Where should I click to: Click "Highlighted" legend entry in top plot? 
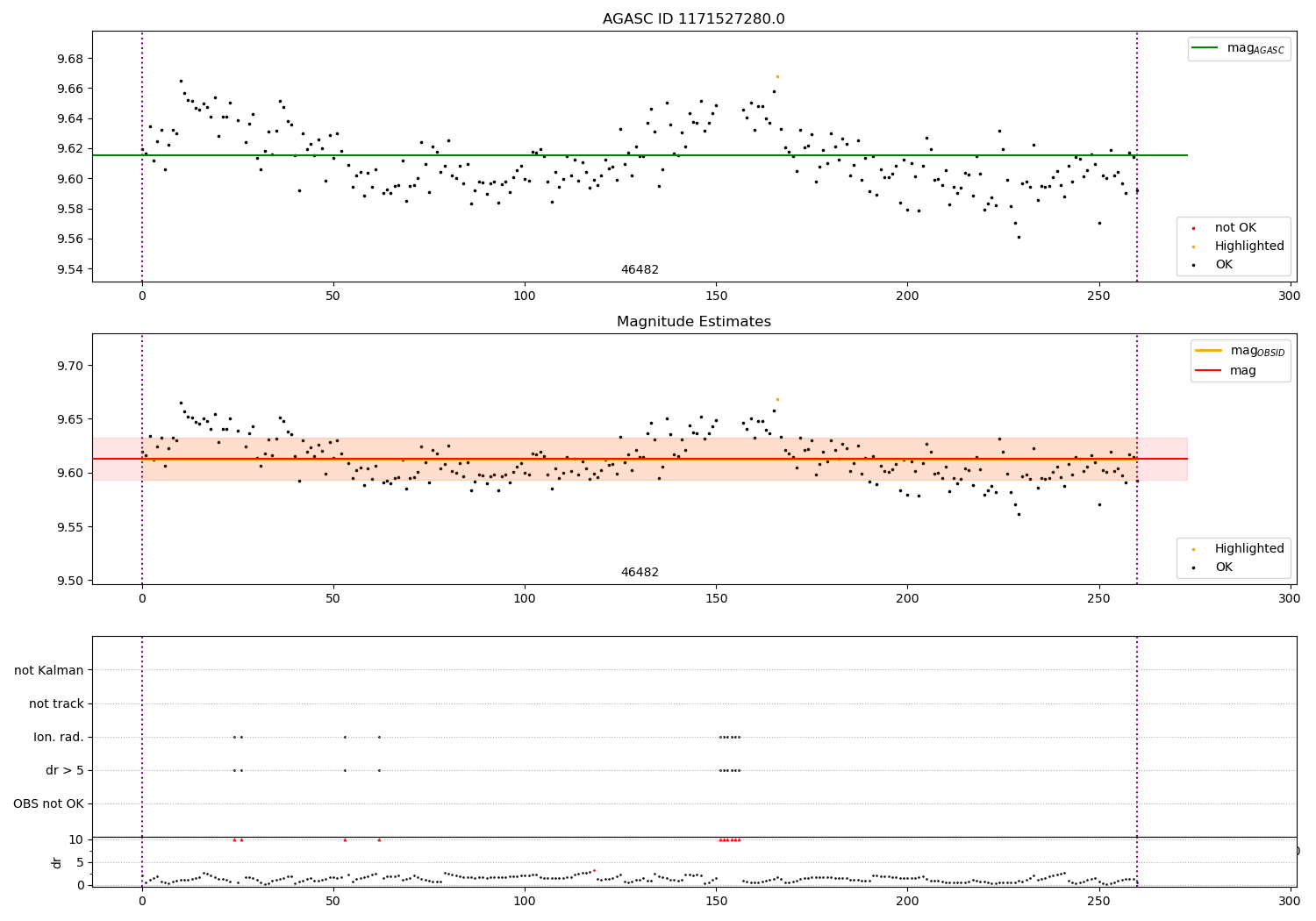[x=1249, y=246]
